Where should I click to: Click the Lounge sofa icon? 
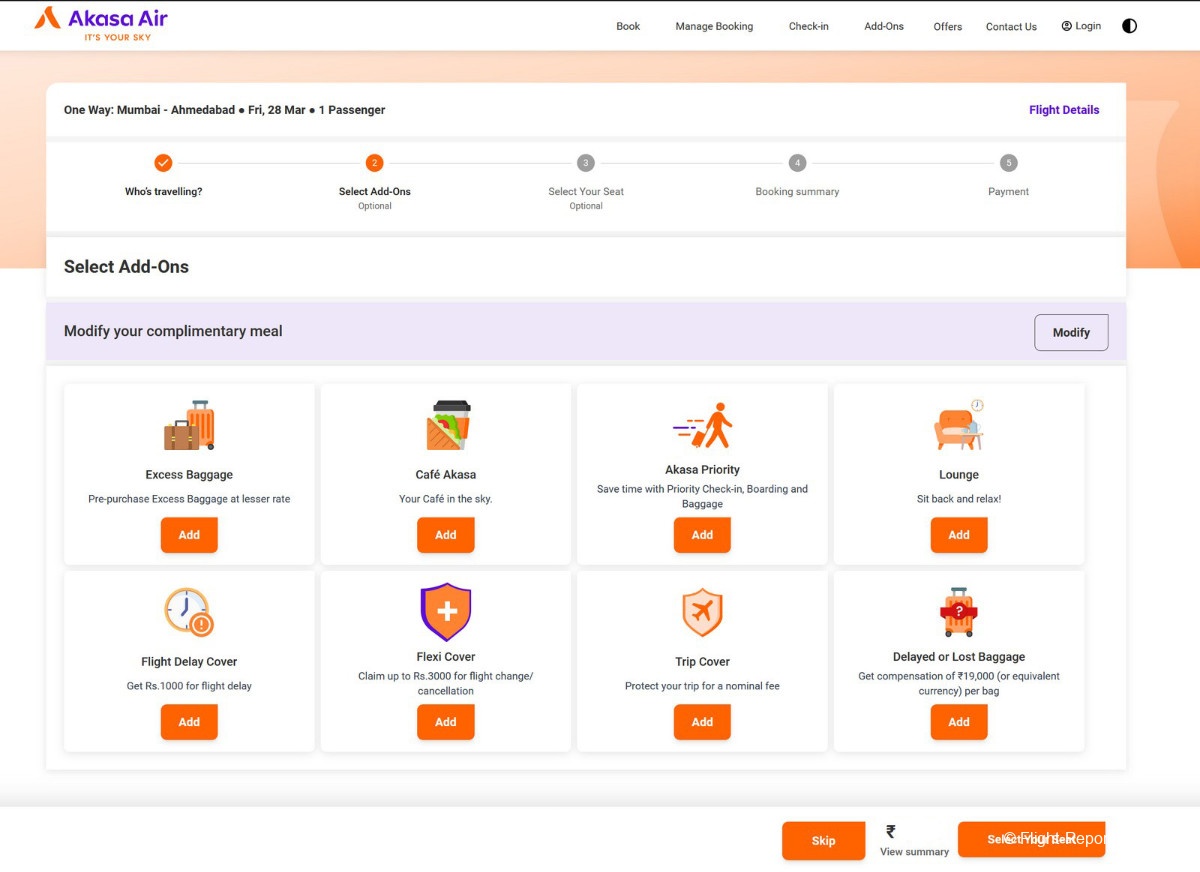coord(959,425)
